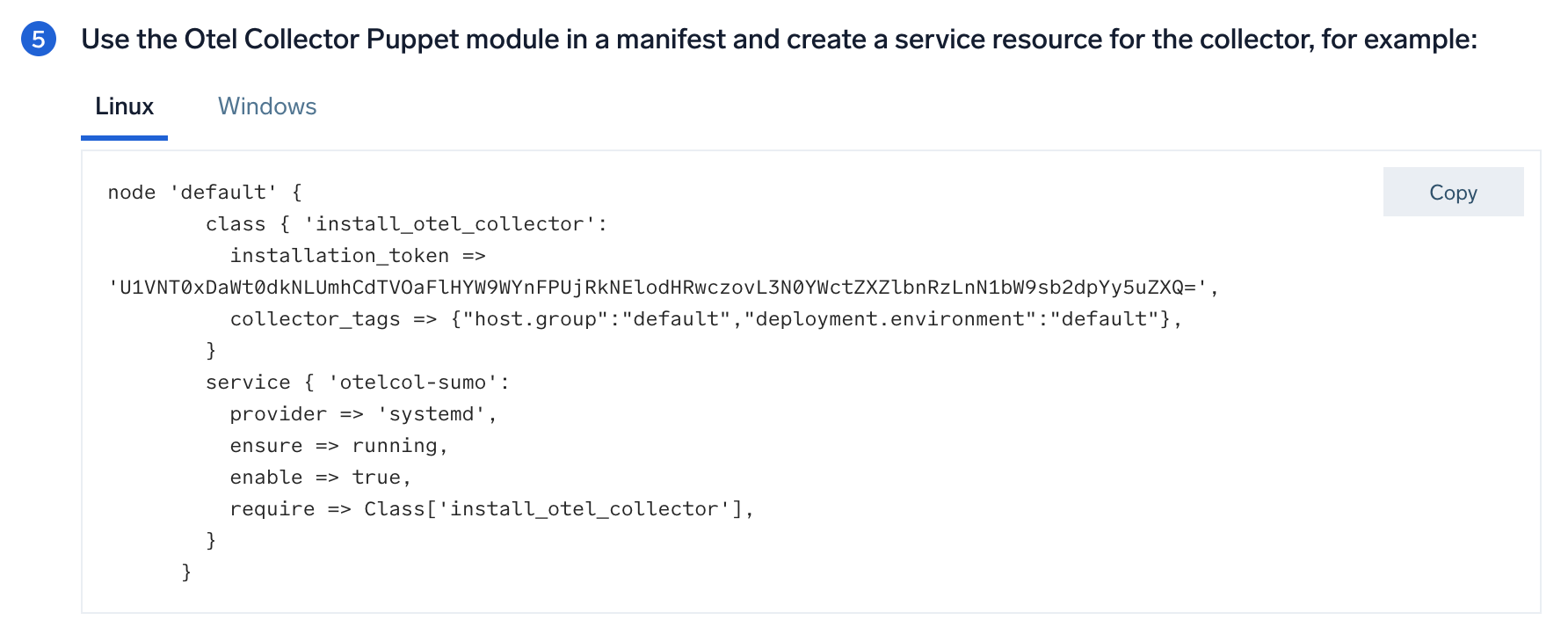Viewport: 1568px width, 642px height.
Task: Click the long installation token string
Action: 663,288
